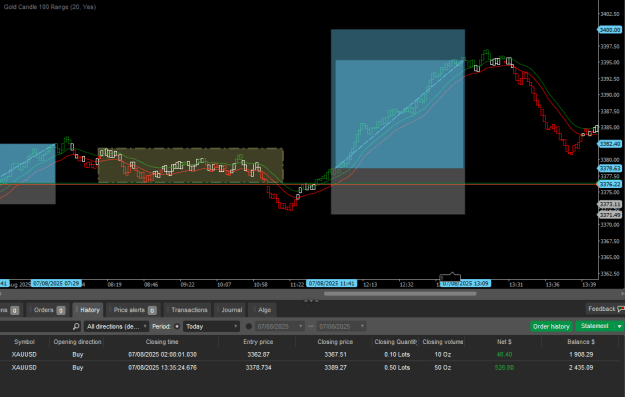Click the balance 1 908.29 cell
Image resolution: width=625 pixels, height=397 pixels.
(581, 354)
